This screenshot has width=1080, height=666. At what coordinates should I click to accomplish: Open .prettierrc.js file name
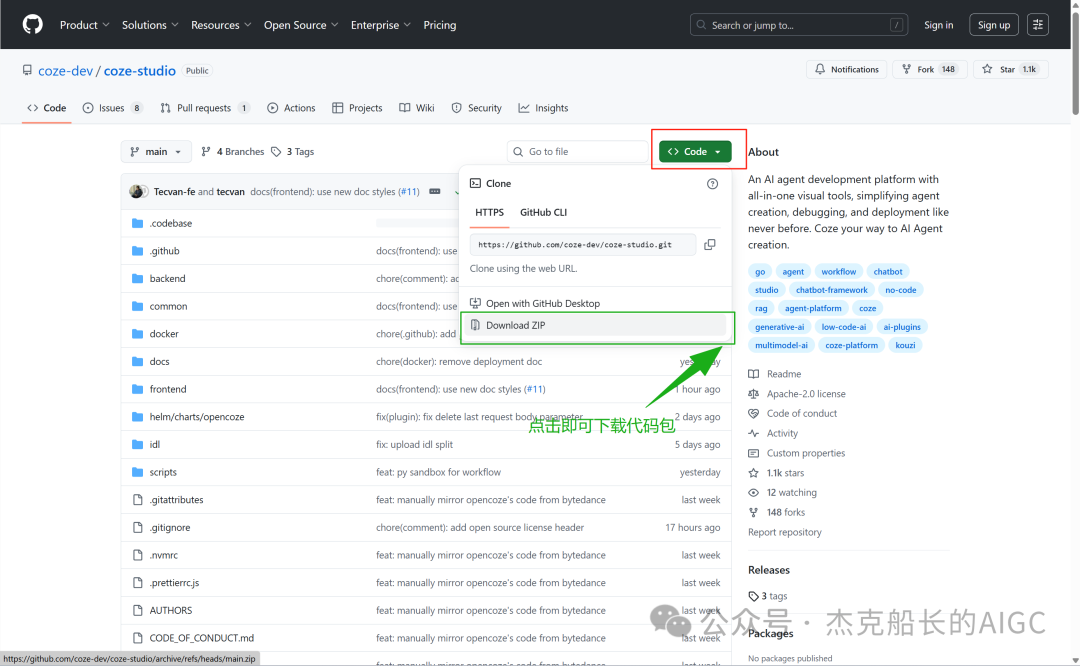(x=174, y=583)
